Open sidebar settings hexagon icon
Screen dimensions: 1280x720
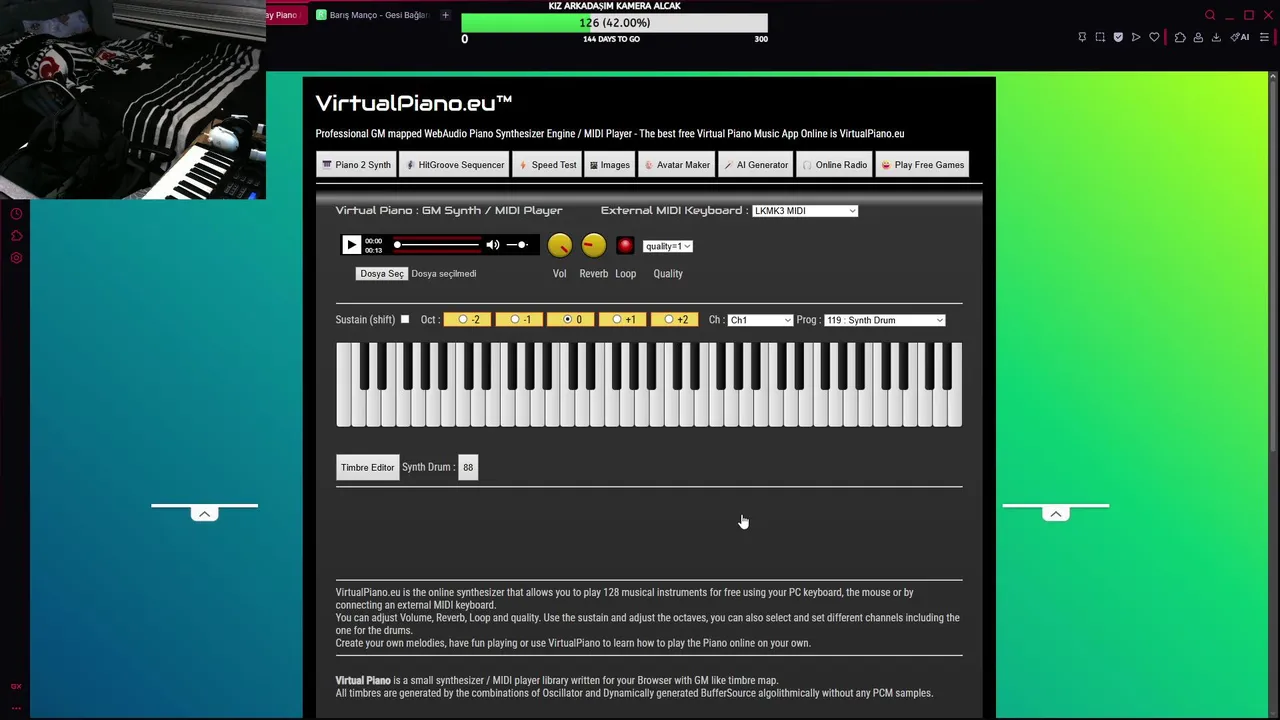coord(16,258)
